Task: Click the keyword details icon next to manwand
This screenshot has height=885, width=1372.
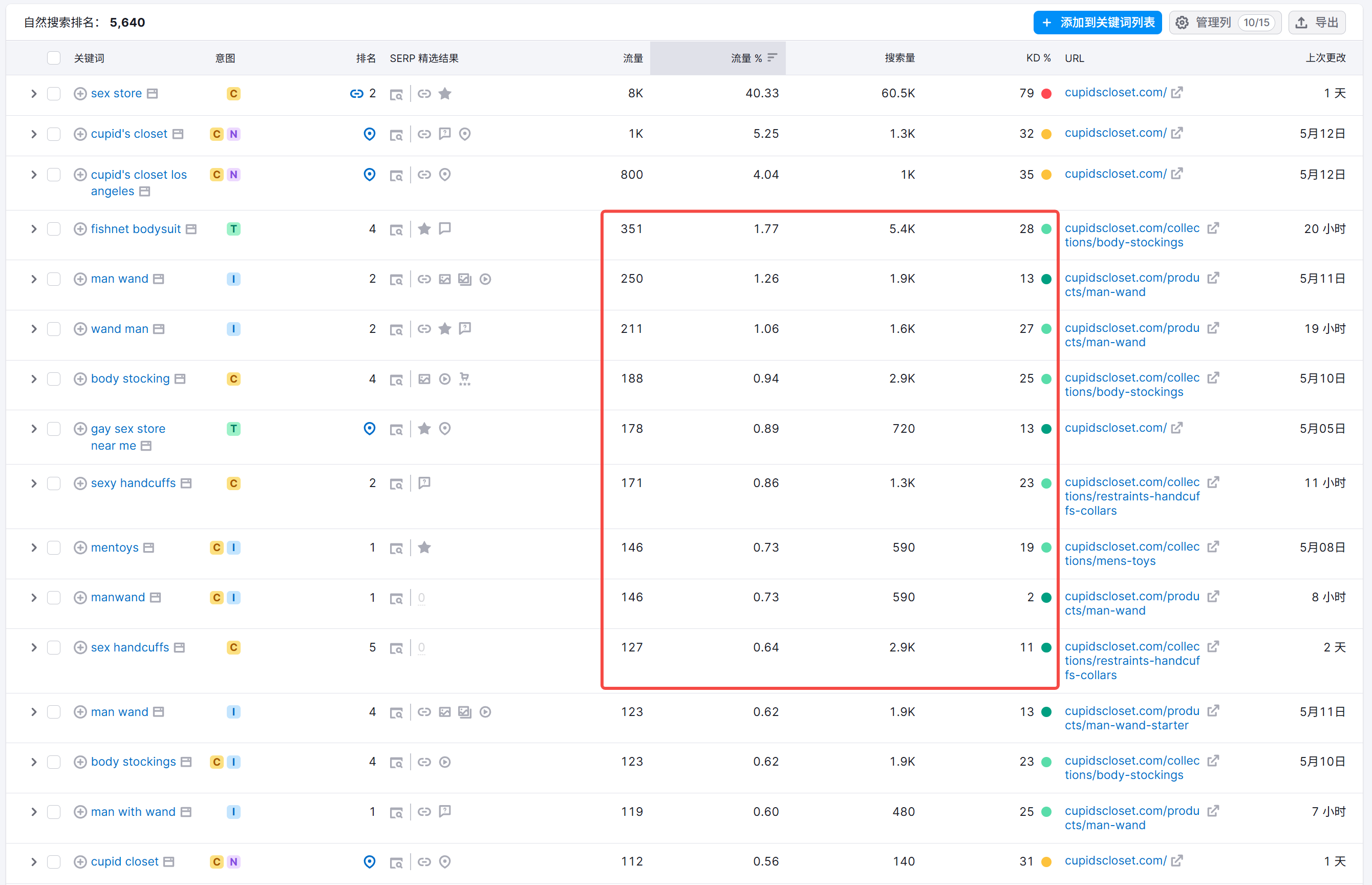Action: pos(155,598)
